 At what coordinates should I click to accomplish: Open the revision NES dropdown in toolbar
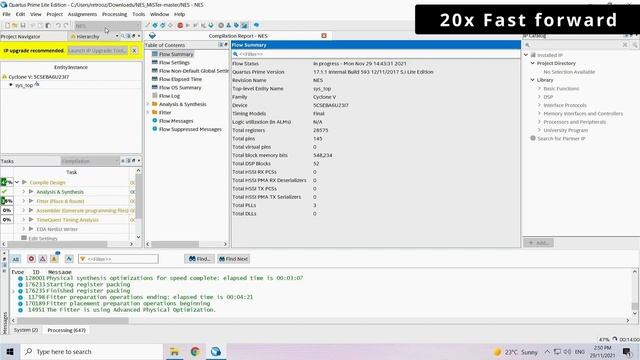(x=108, y=25)
